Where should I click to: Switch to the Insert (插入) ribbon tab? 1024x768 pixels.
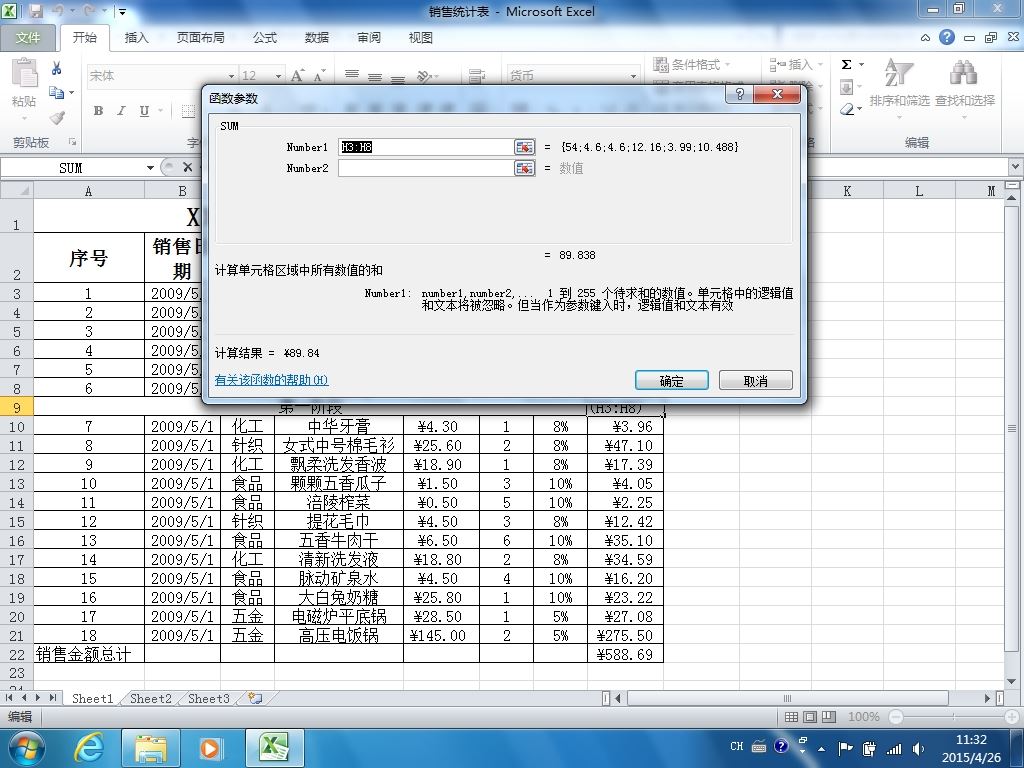click(x=136, y=38)
